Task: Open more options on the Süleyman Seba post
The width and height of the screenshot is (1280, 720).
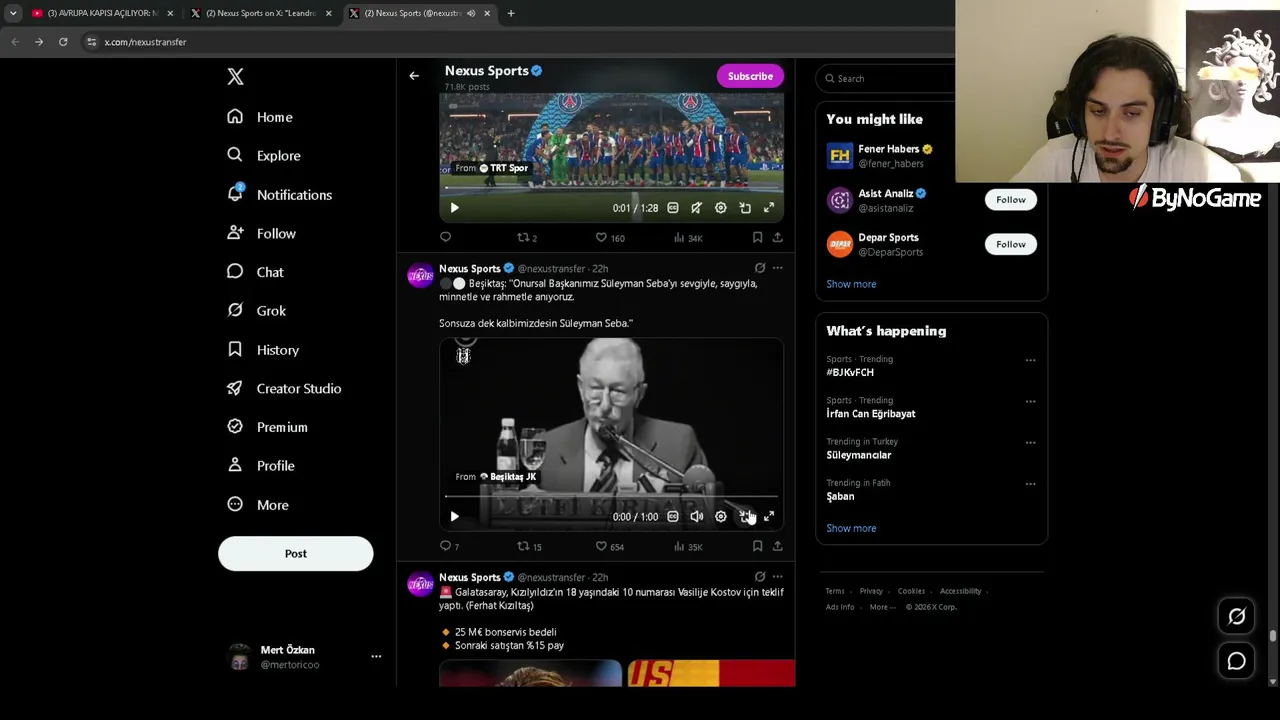Action: 777,268
